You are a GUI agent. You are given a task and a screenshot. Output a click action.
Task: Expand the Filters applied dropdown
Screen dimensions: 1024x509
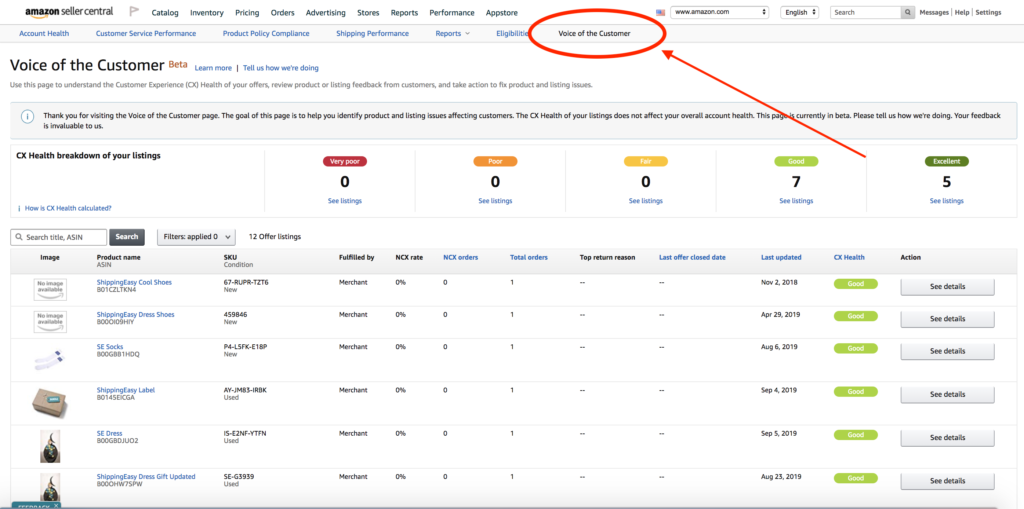pos(196,237)
